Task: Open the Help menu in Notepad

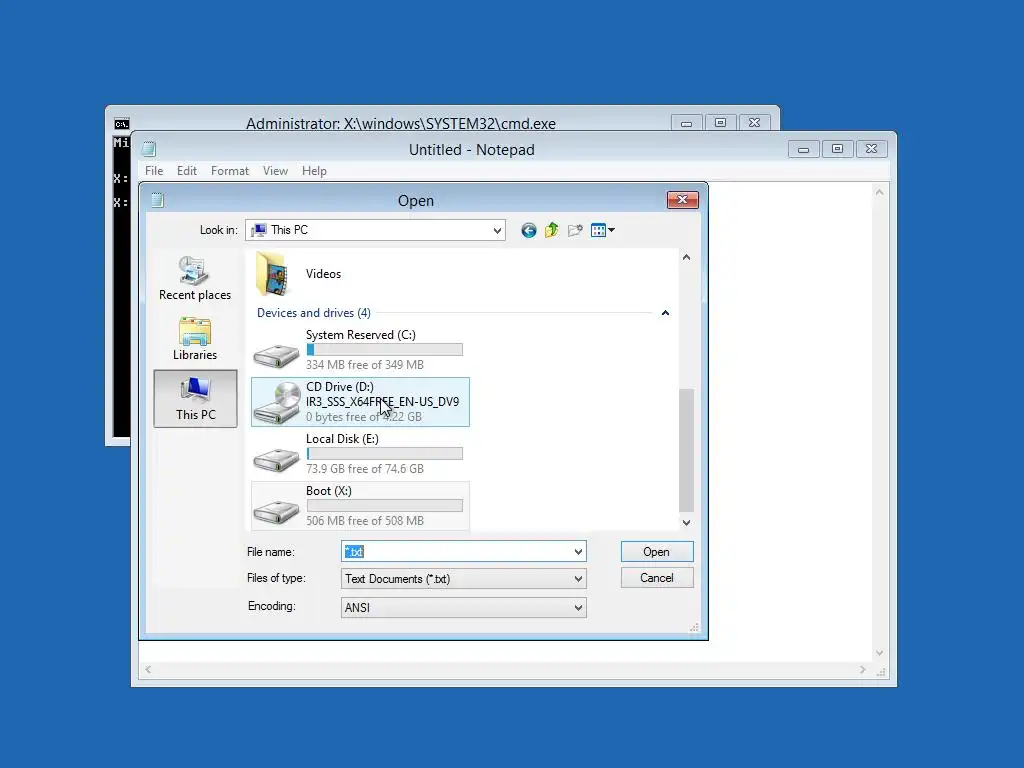Action: pyautogui.click(x=314, y=170)
